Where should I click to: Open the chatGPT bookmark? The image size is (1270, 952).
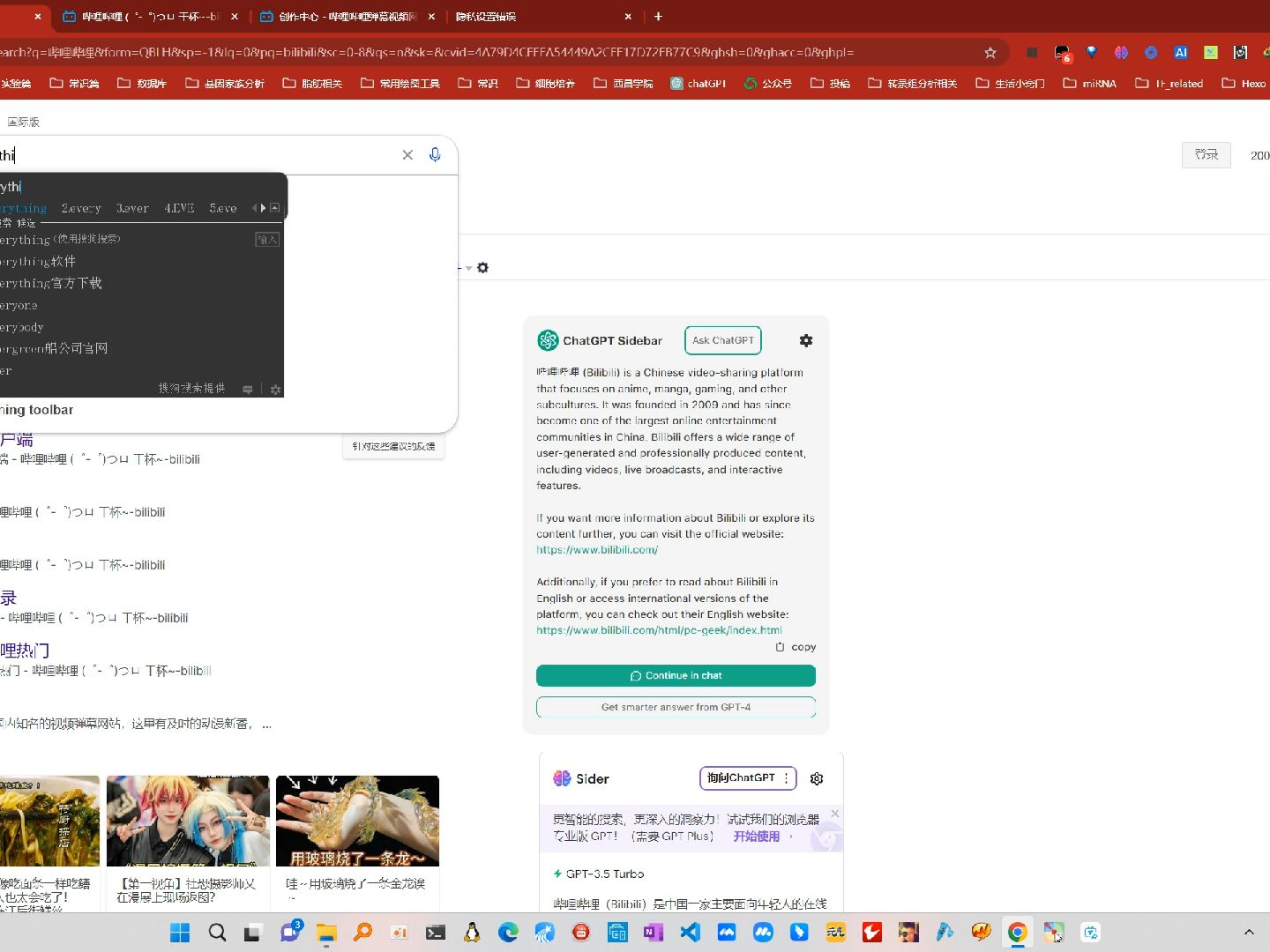[698, 84]
